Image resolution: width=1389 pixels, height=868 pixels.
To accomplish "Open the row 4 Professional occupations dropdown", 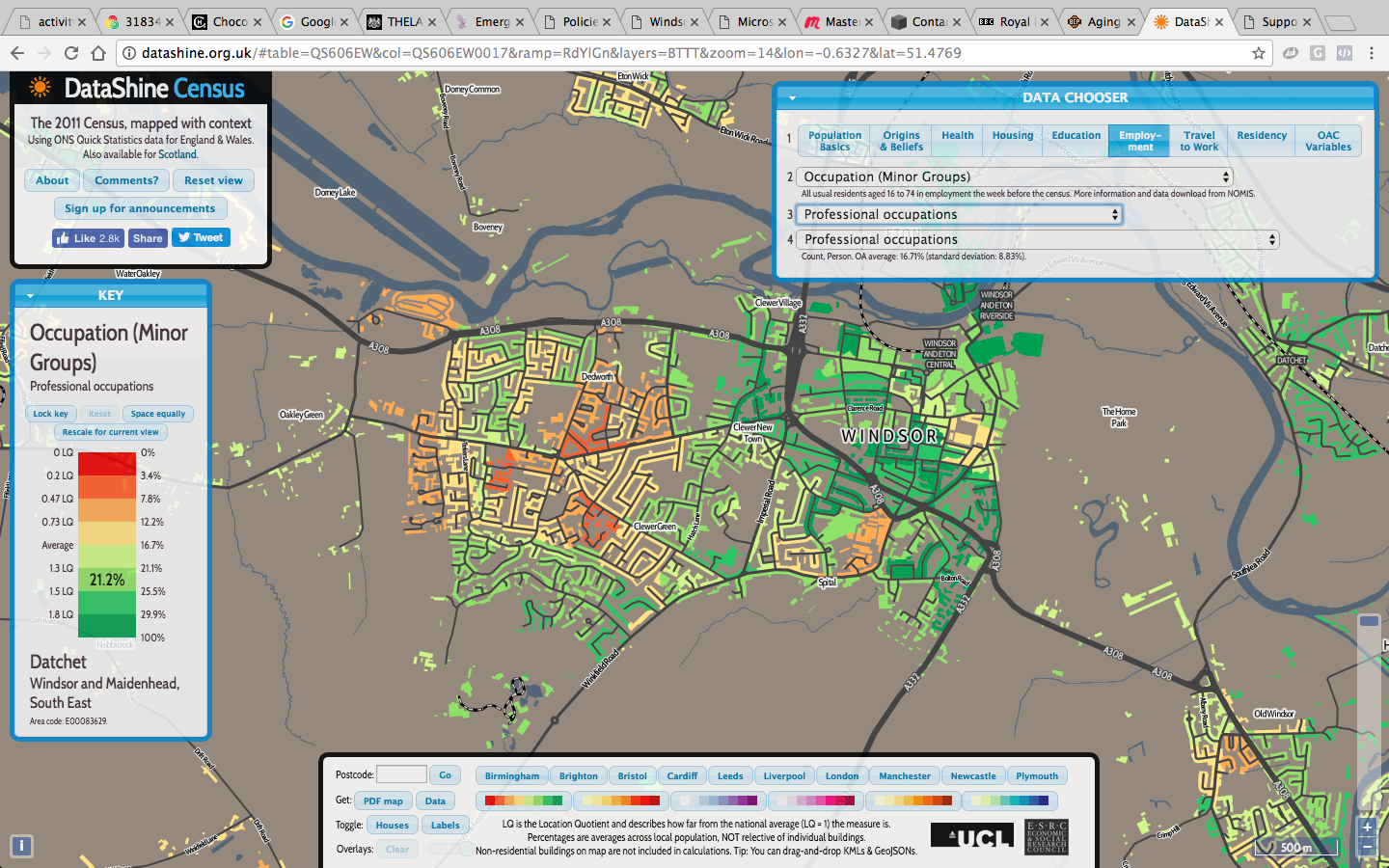I will click(x=1038, y=239).
